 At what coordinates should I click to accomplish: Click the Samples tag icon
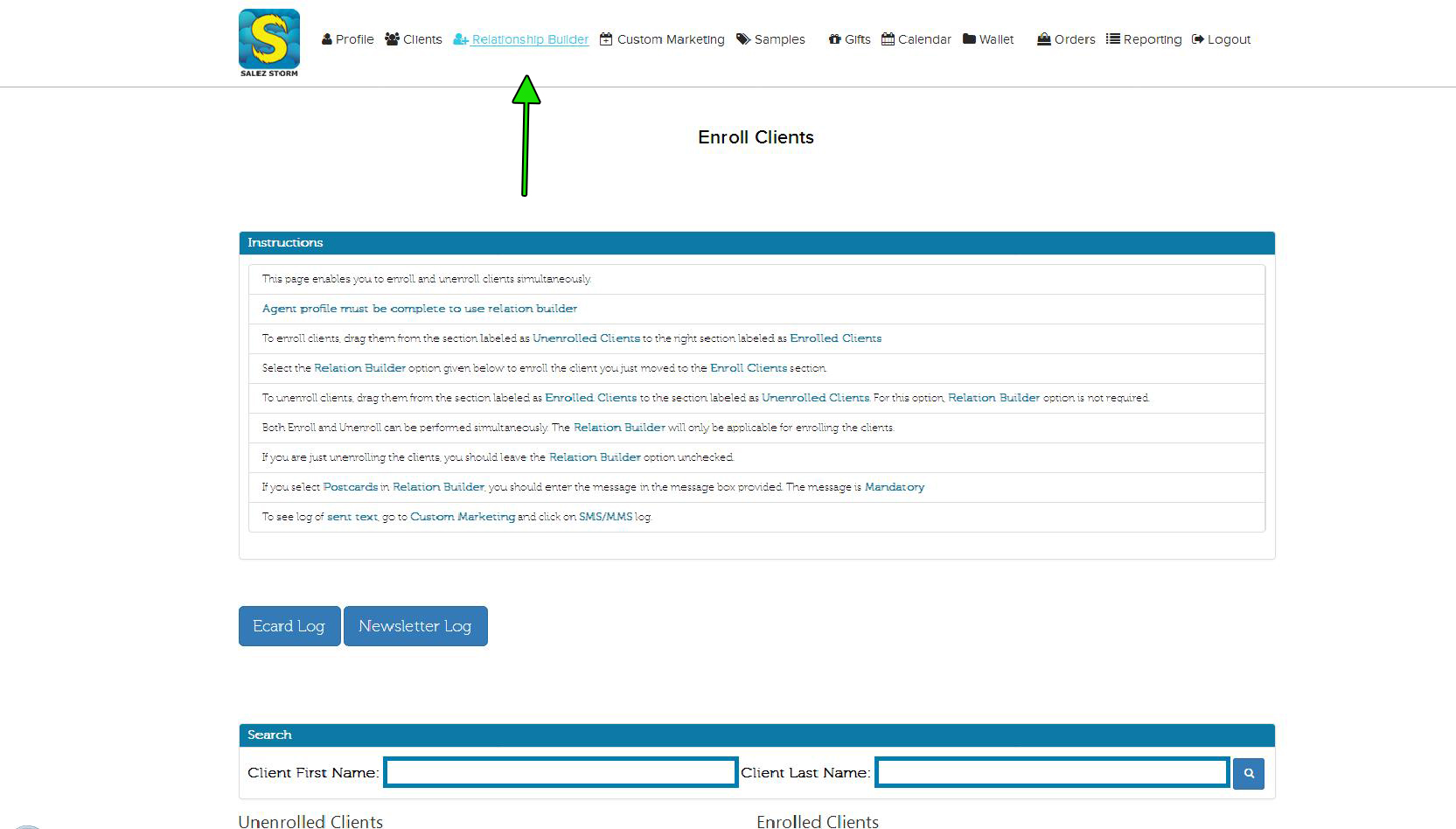pyautogui.click(x=743, y=39)
